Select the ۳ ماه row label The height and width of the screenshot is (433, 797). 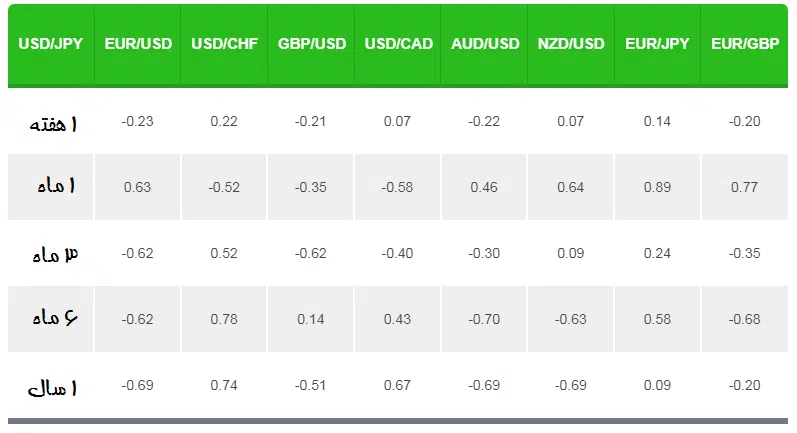[x=55, y=255]
